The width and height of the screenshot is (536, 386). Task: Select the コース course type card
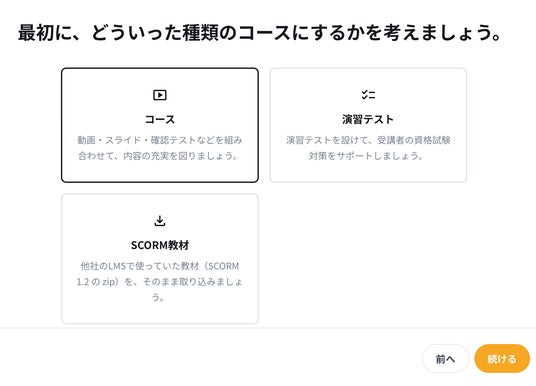coord(160,125)
